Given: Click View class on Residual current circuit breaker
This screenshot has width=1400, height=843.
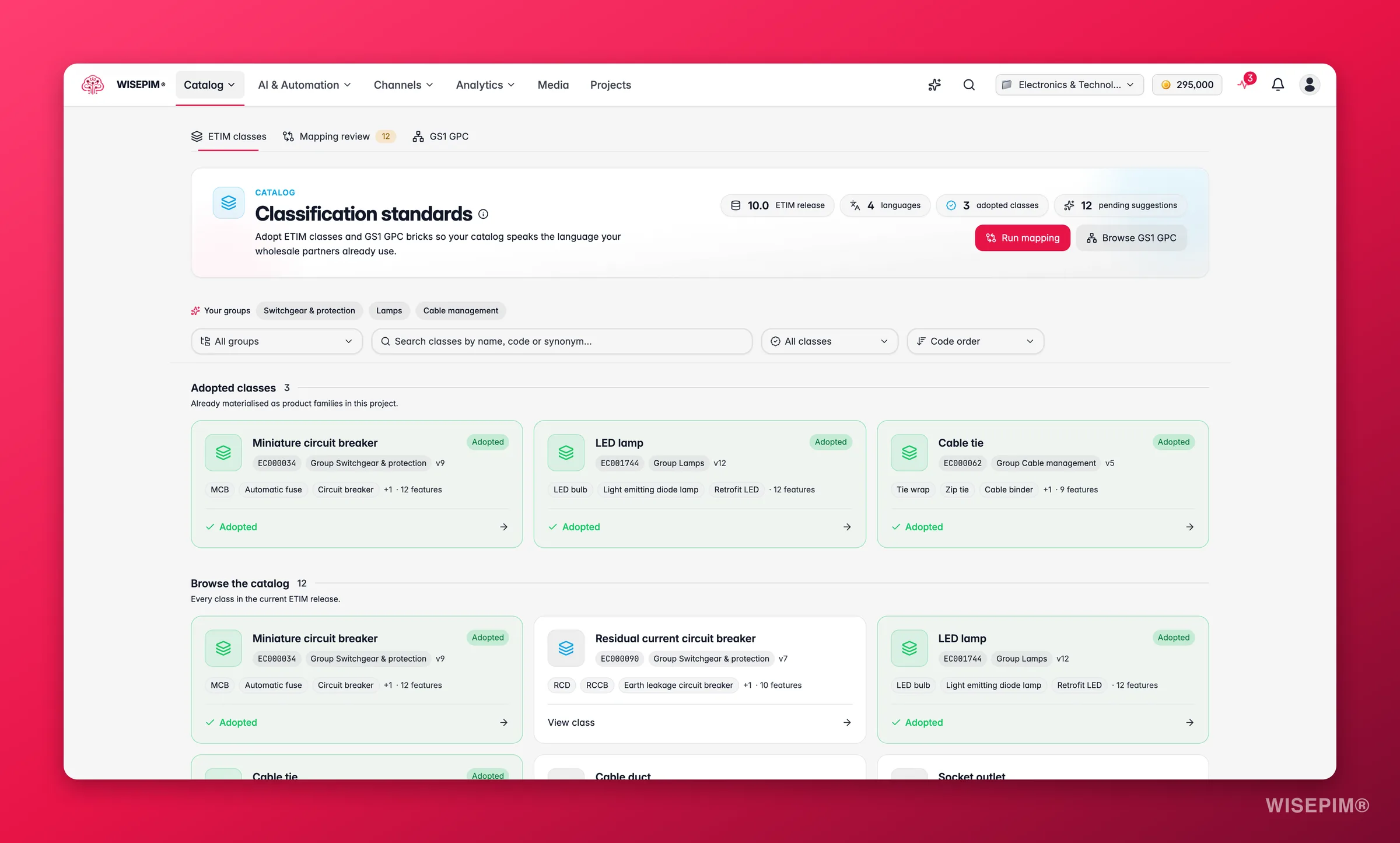Looking at the screenshot, I should pyautogui.click(x=571, y=722).
